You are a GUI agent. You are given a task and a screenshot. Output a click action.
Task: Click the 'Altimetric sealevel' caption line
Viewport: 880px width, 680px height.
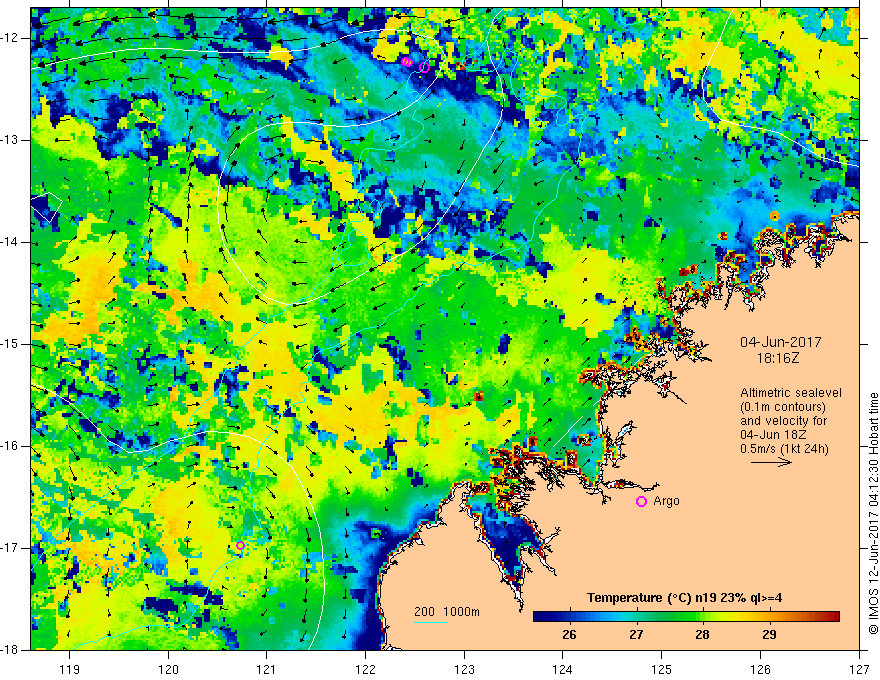pos(791,393)
